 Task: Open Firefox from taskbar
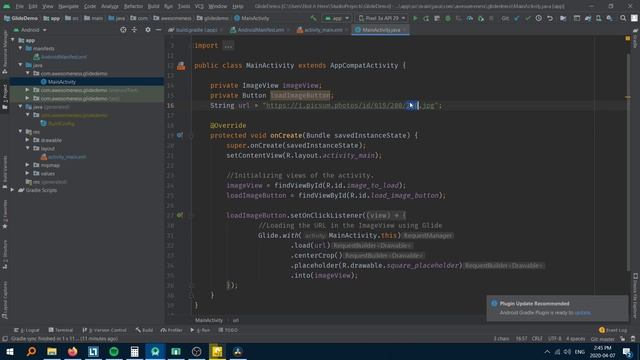[x=73, y=351]
